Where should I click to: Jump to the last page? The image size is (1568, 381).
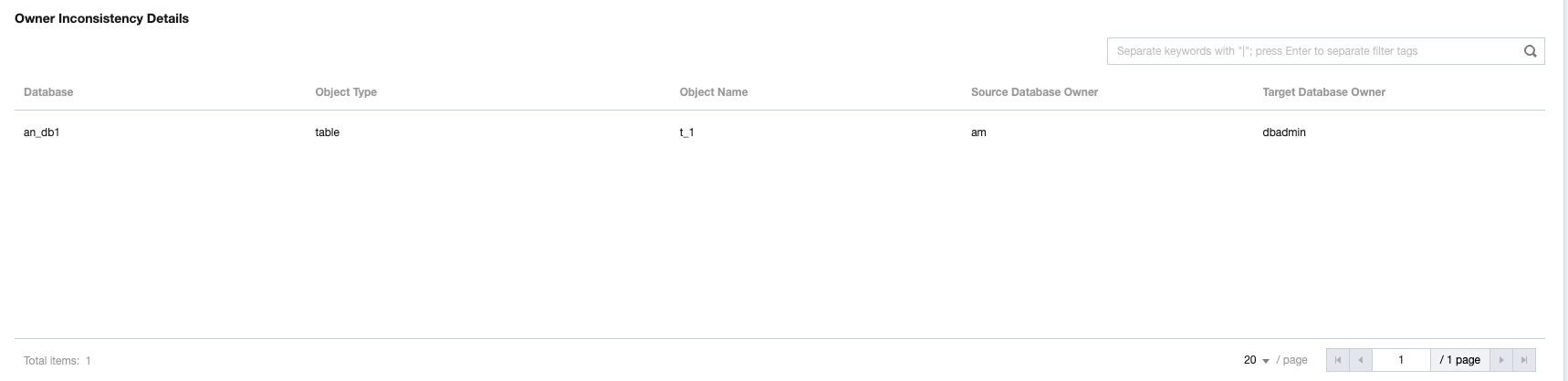[1523, 360]
